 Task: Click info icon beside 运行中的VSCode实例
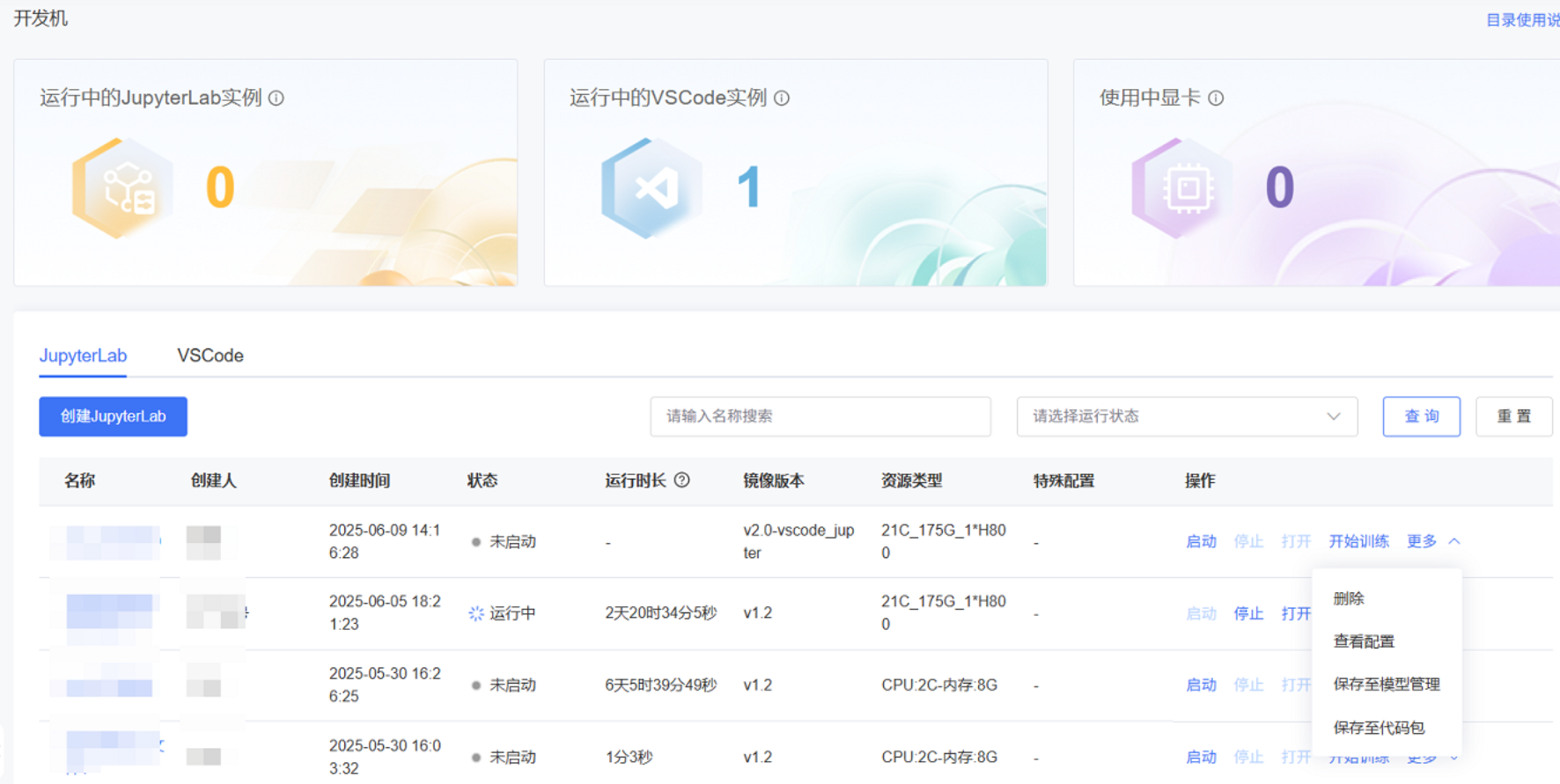(x=782, y=98)
